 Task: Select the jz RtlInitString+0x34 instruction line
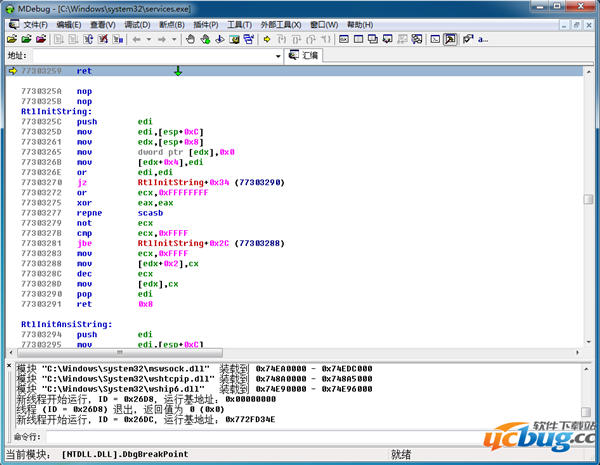point(150,182)
